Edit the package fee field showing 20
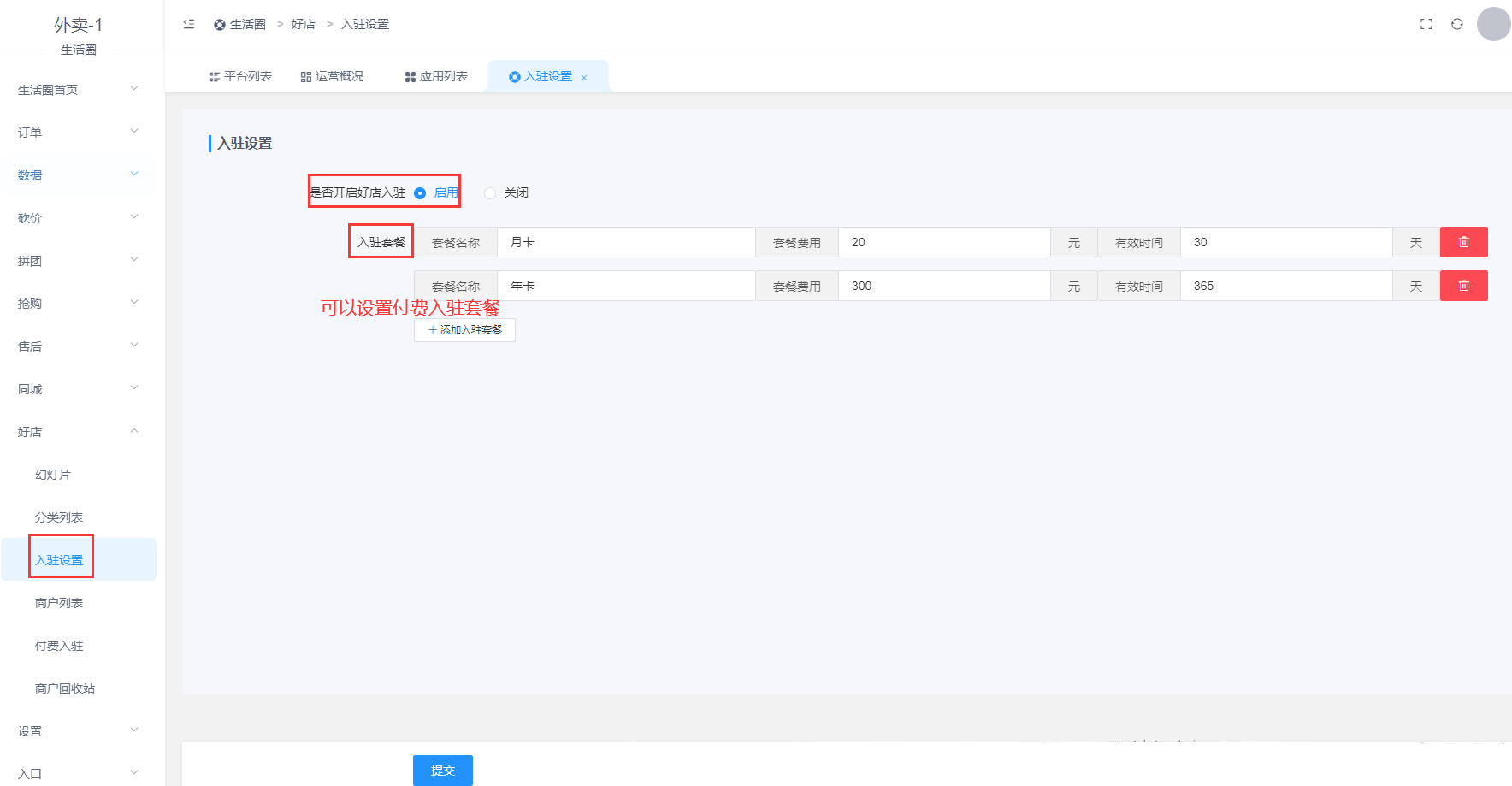The width and height of the screenshot is (1512, 786). 944,242
